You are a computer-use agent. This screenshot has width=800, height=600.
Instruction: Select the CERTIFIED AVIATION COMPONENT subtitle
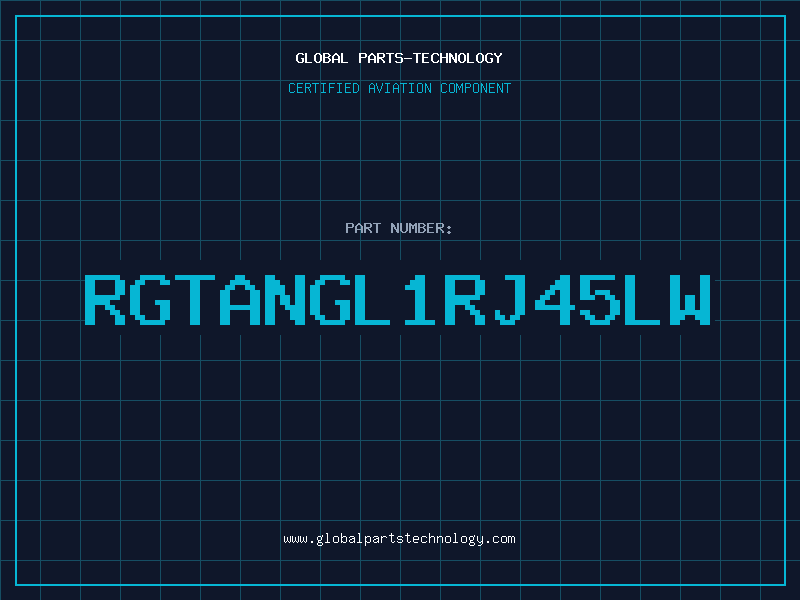click(x=399, y=88)
